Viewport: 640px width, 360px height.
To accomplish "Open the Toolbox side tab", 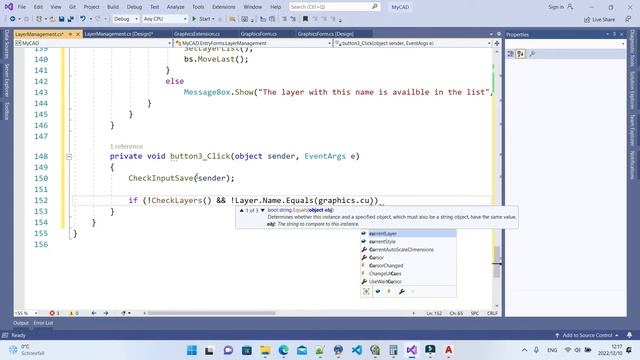I will [7, 110].
